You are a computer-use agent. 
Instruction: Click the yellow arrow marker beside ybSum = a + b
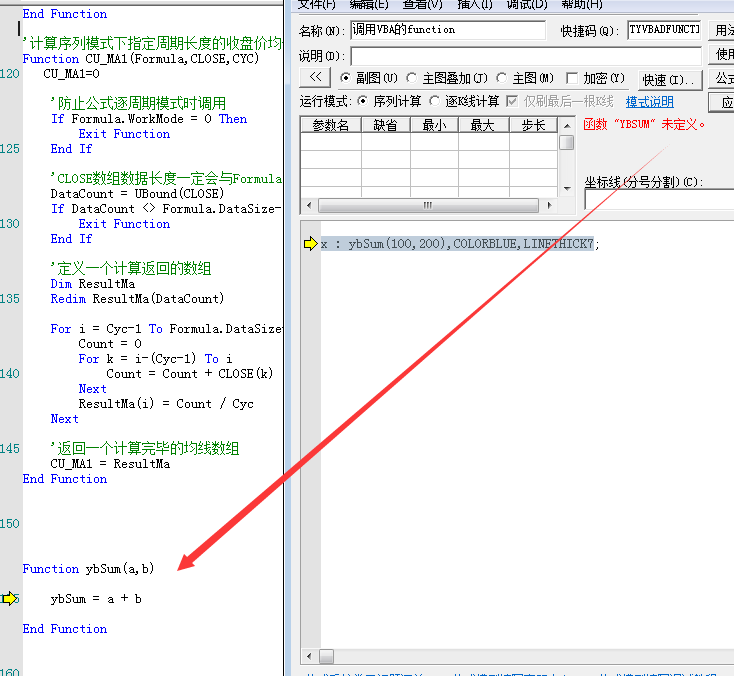click(x=10, y=599)
